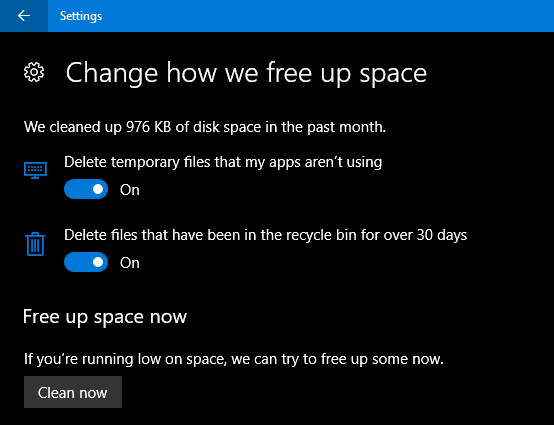Click the recycle bin trash can icon
The image size is (554, 425).
click(x=35, y=244)
